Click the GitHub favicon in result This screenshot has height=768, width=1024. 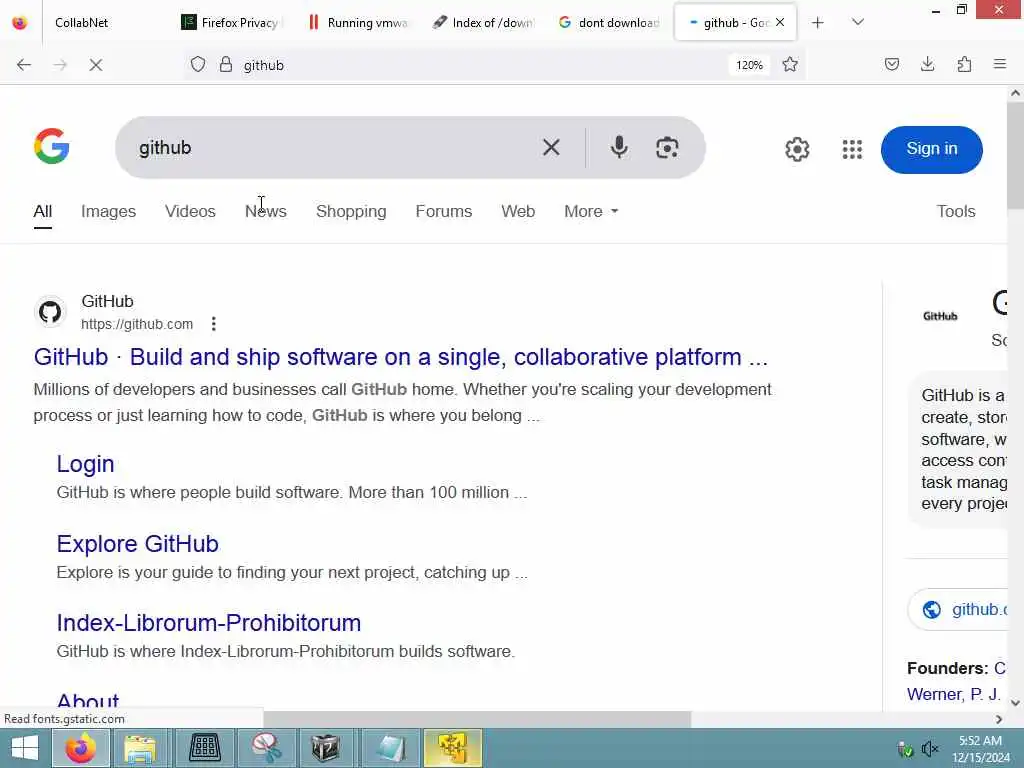pyautogui.click(x=50, y=312)
